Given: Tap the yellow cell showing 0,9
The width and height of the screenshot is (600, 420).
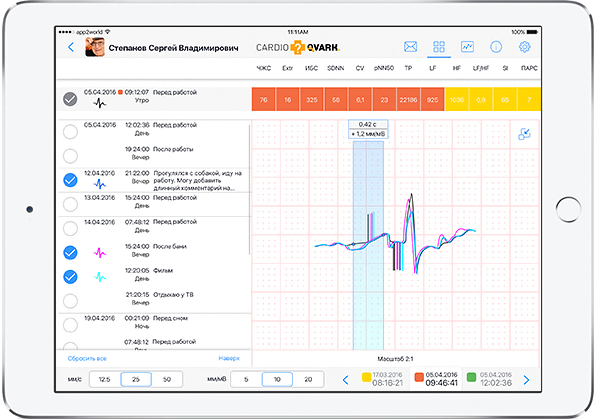Looking at the screenshot, I should coord(481,99).
